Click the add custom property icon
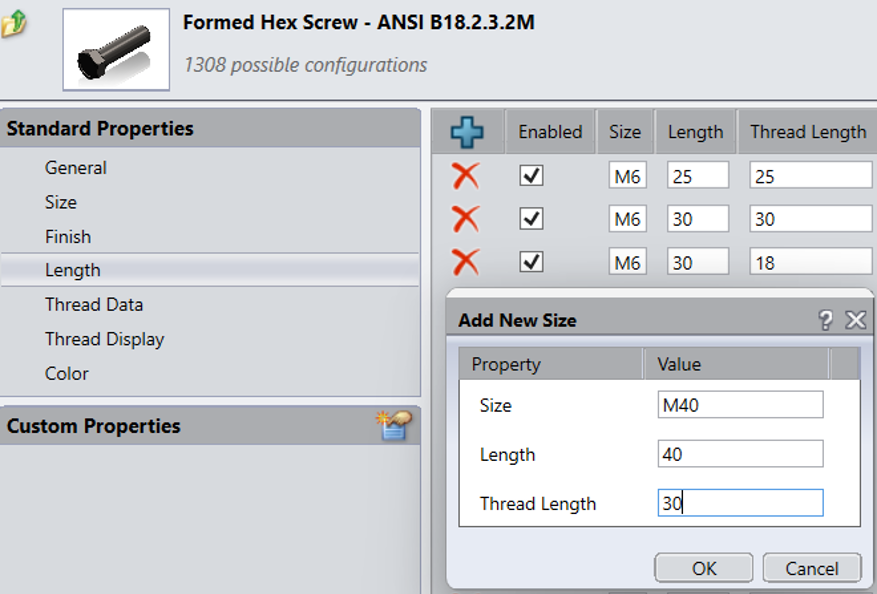Screen dimensions: 877x594 tap(393, 426)
